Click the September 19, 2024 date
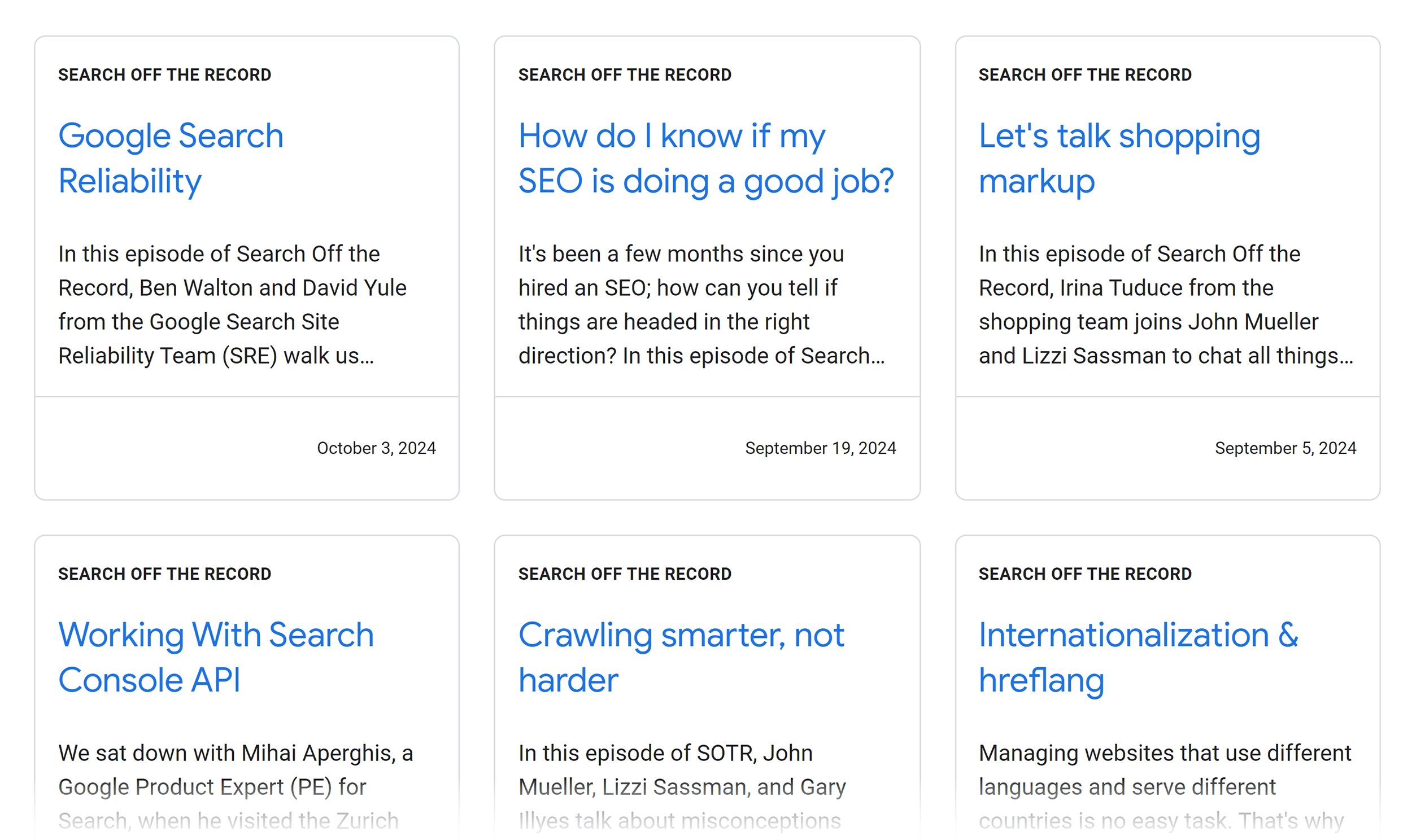This screenshot has width=1412, height=840. click(820, 448)
